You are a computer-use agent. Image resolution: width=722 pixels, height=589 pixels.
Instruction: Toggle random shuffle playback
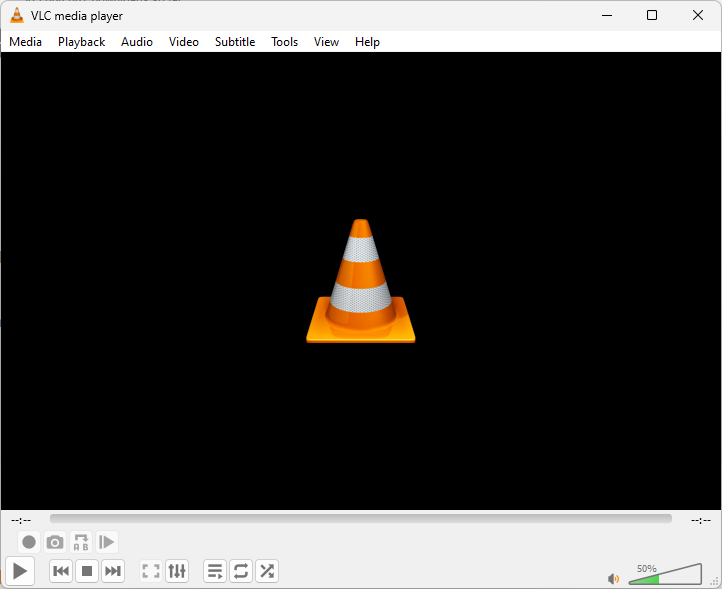click(x=267, y=571)
